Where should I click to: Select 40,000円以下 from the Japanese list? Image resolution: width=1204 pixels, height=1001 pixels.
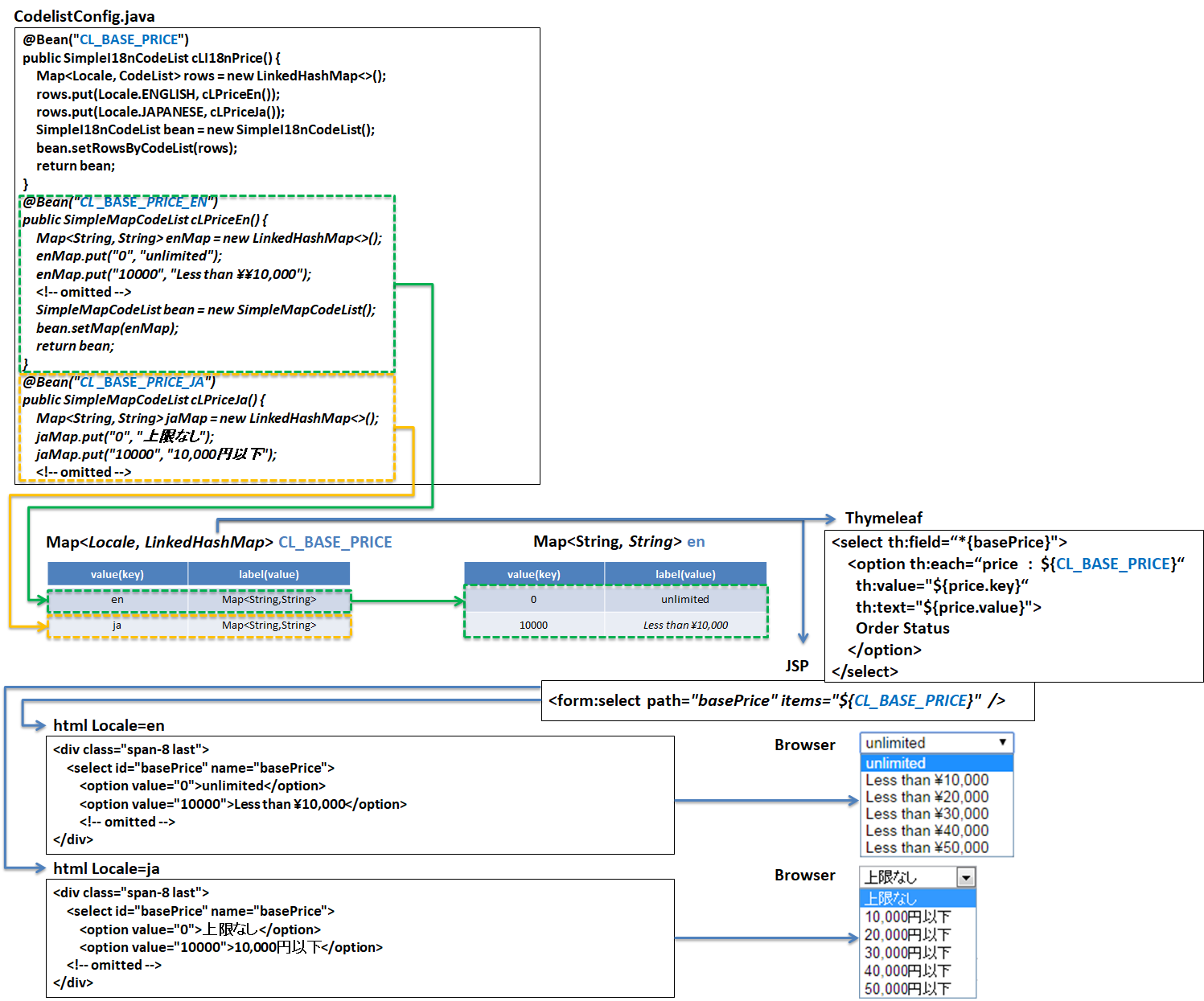click(908, 970)
